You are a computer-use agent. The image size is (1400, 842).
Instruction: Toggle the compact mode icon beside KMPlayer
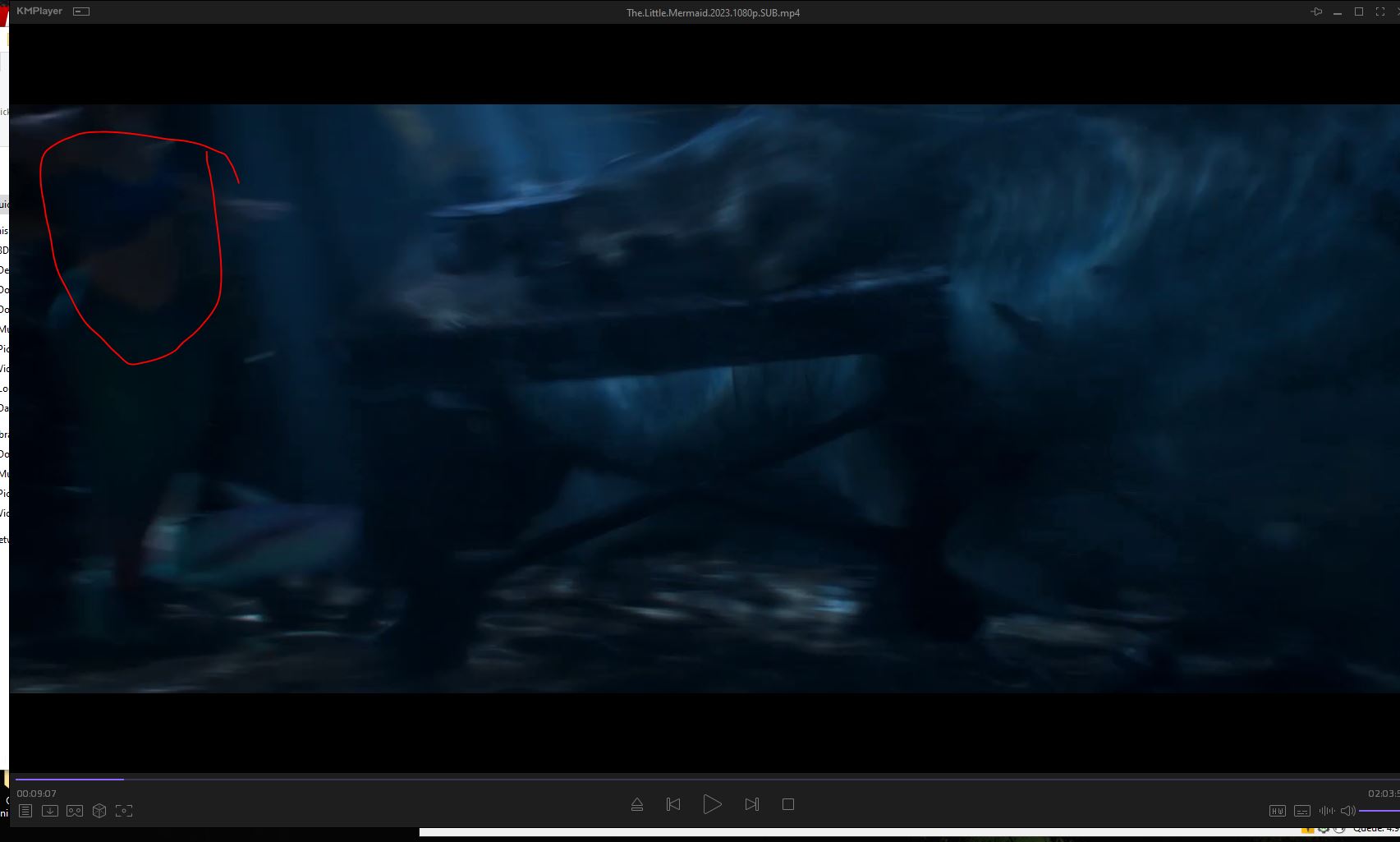(x=81, y=12)
